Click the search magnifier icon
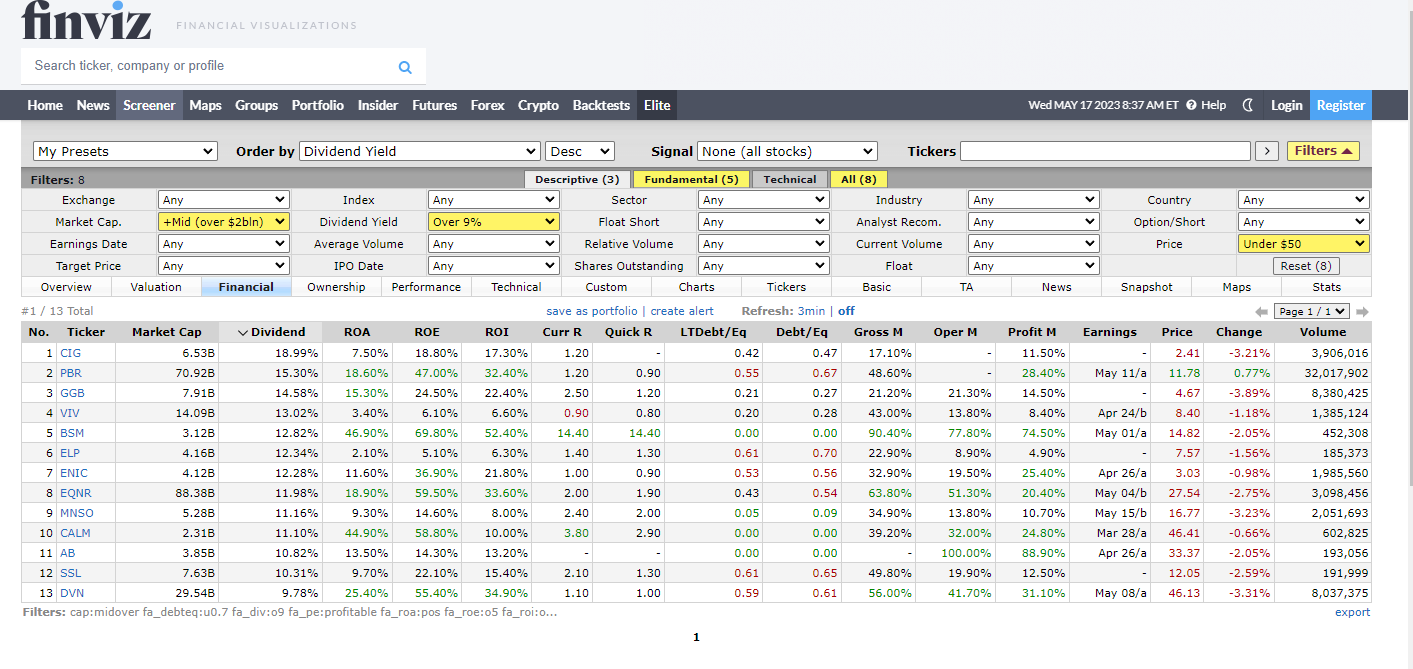 (x=405, y=67)
